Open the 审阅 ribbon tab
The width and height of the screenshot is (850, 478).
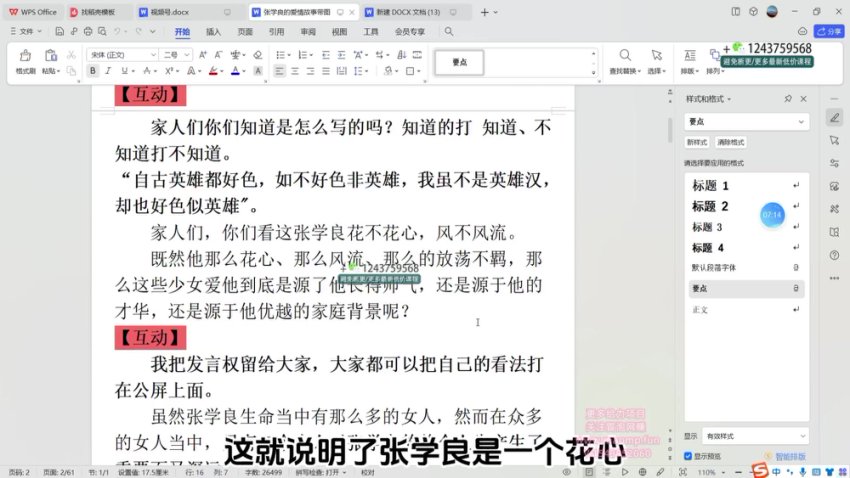[x=308, y=32]
